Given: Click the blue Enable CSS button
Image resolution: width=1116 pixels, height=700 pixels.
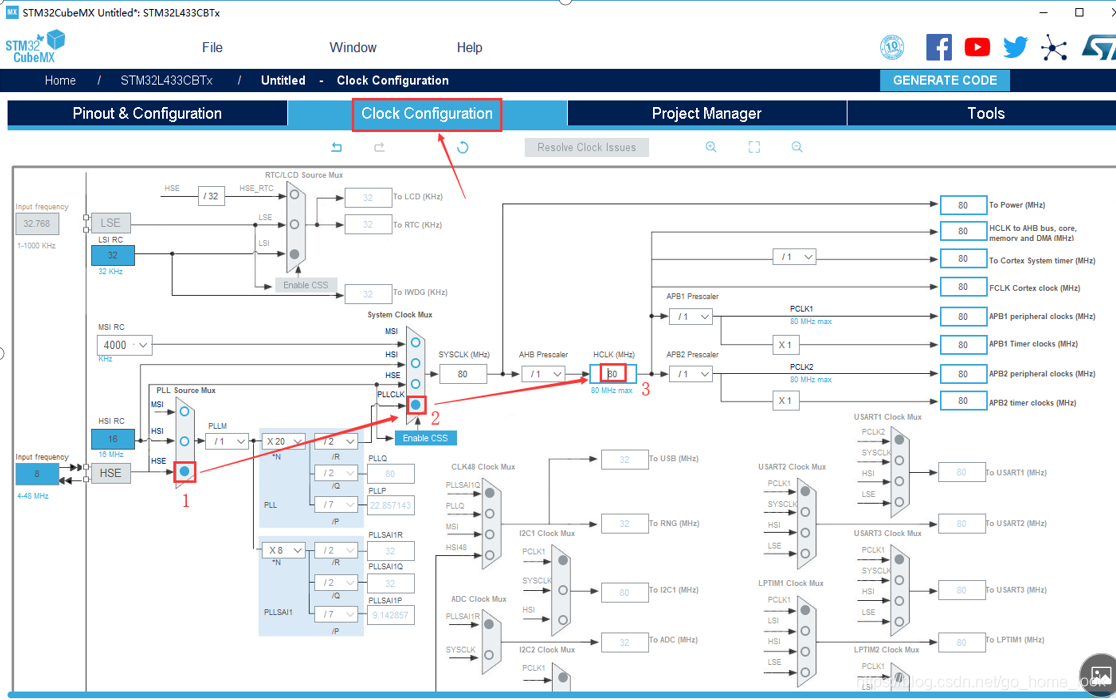Looking at the screenshot, I should (426, 438).
